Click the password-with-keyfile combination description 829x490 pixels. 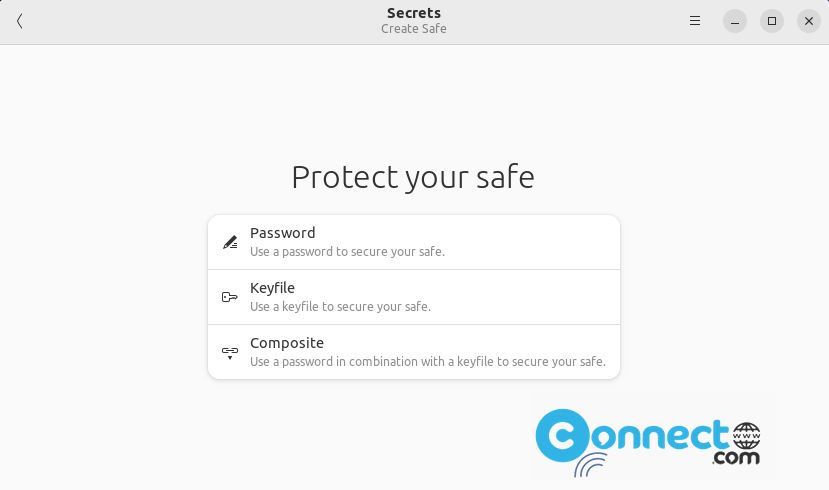click(428, 362)
